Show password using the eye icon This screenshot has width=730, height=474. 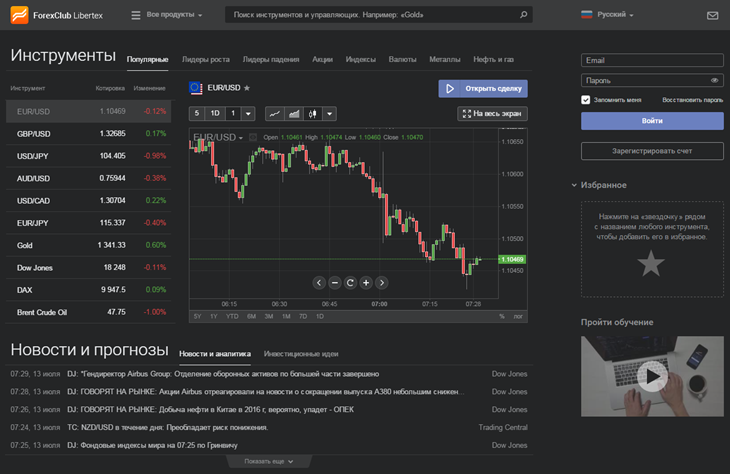(714, 80)
